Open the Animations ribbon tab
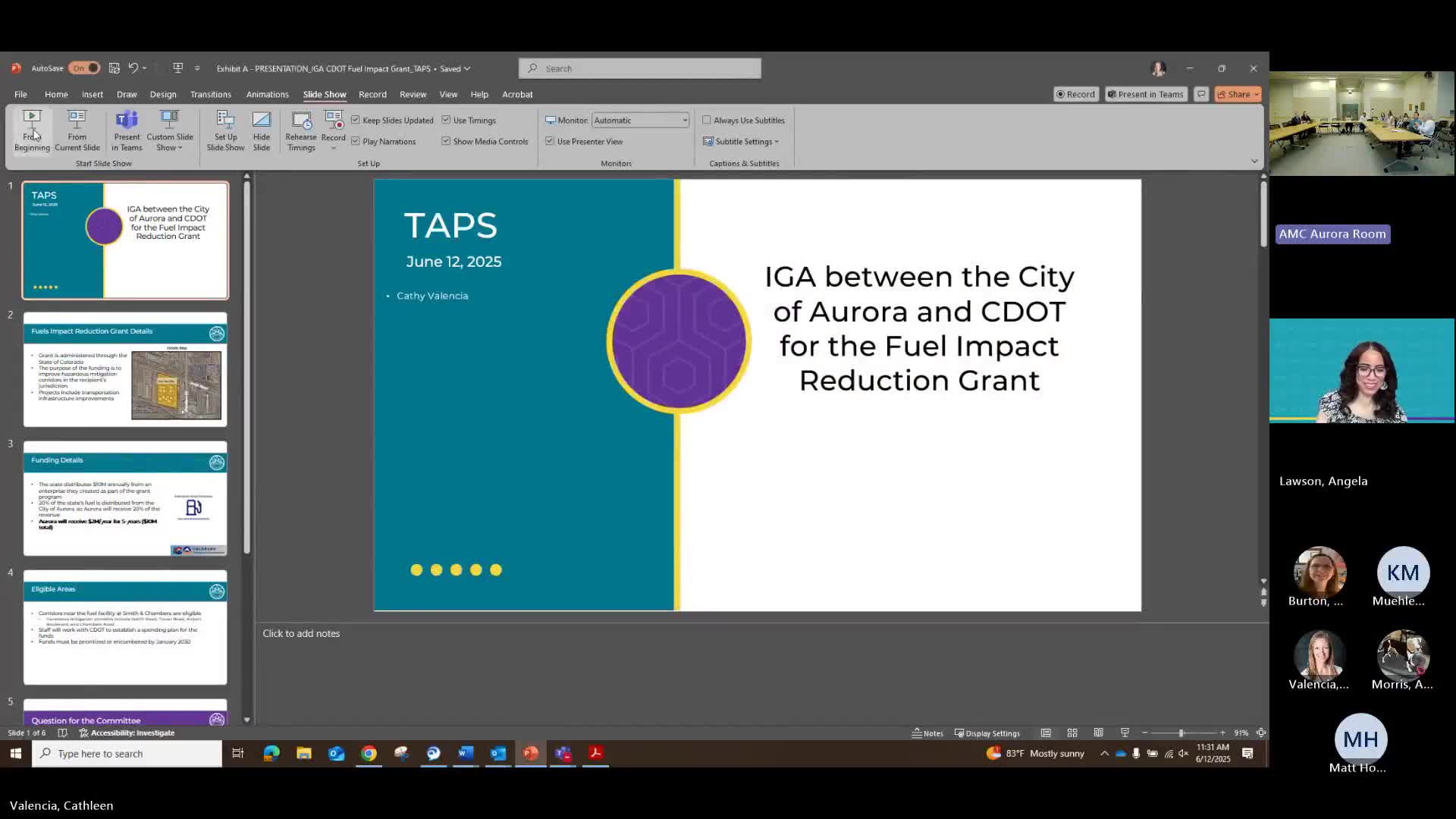The width and height of the screenshot is (1456, 819). (x=267, y=94)
